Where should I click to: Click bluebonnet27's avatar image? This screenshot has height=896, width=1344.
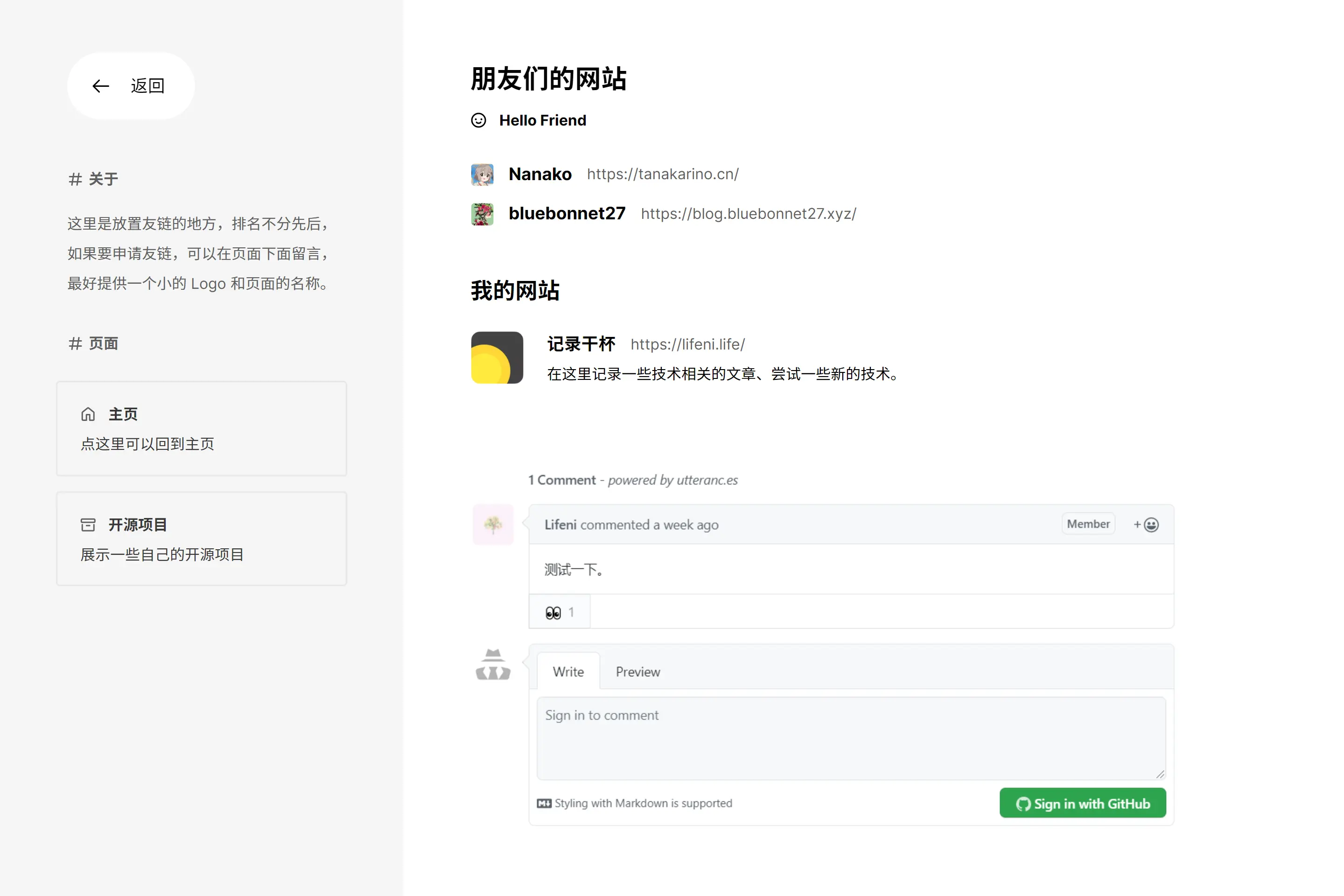[482, 214]
